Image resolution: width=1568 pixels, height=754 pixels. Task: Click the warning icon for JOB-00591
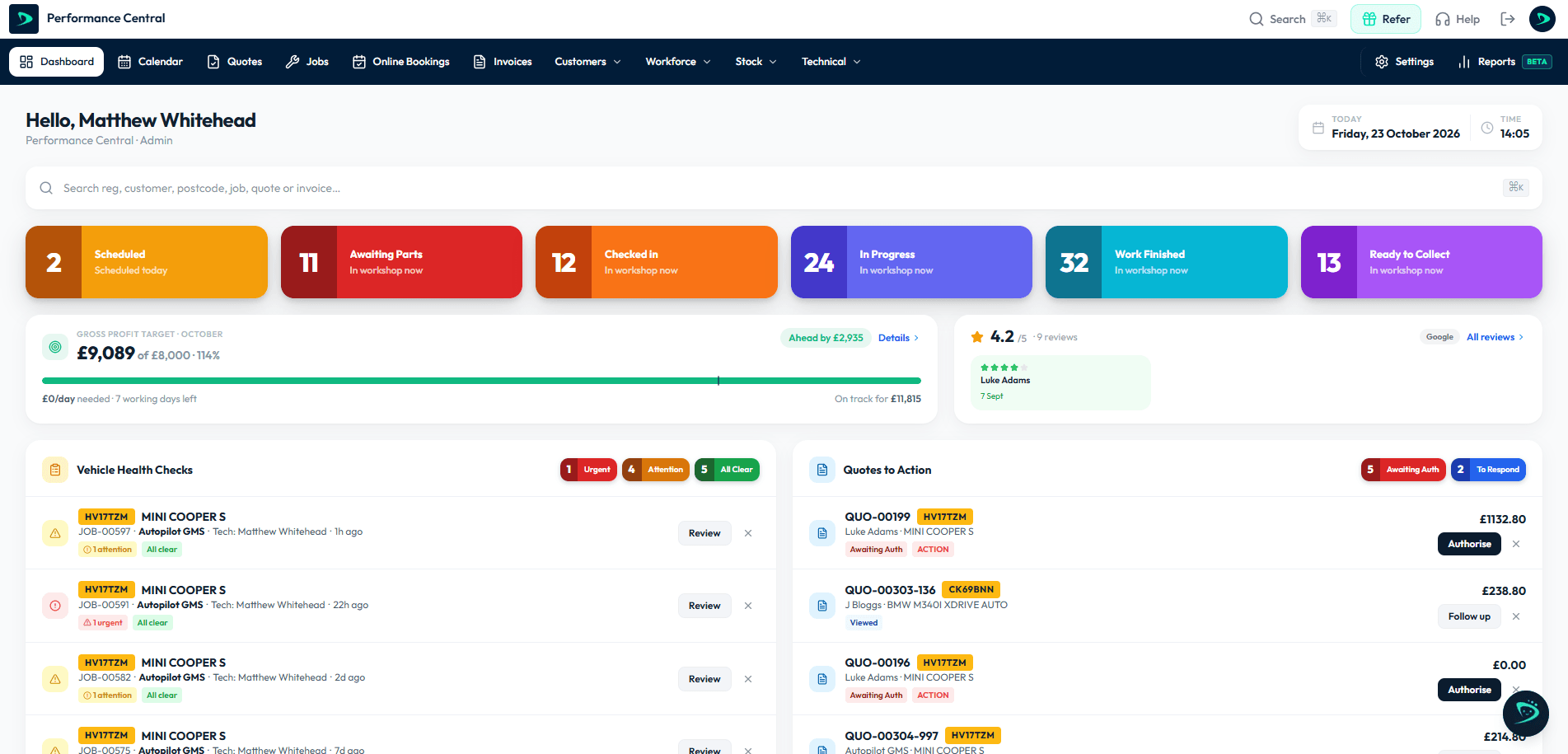point(55,606)
